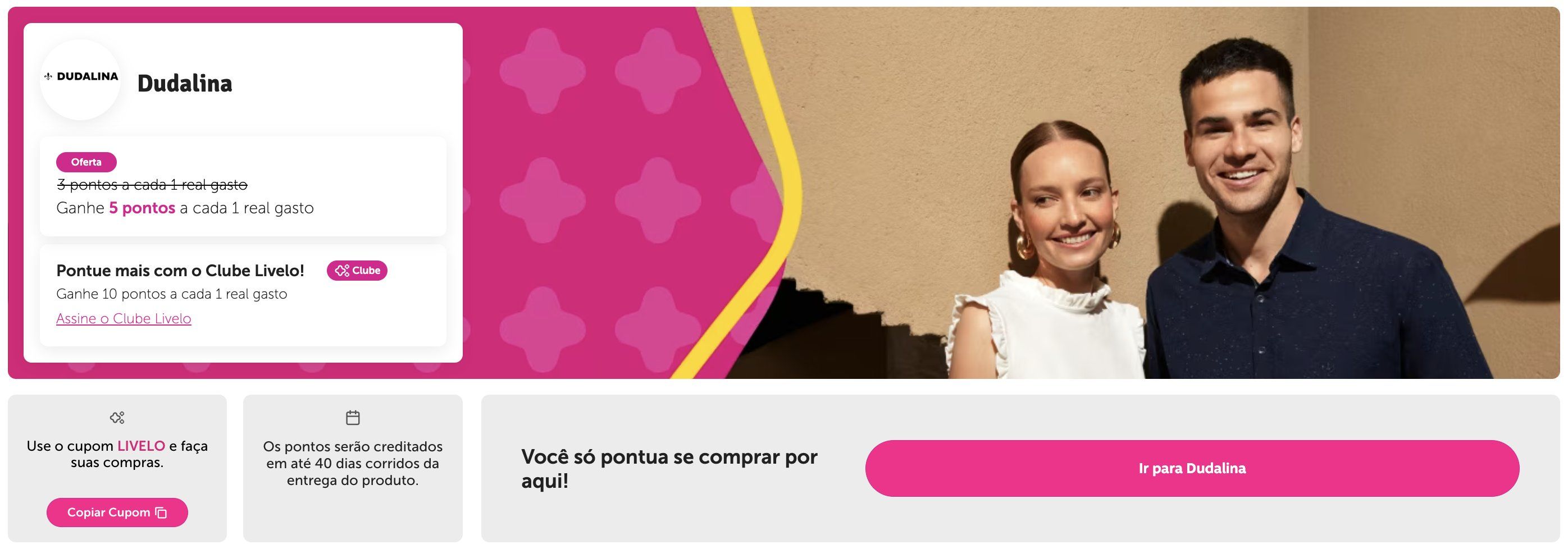Open the Assine o Clube Livelo link
The width and height of the screenshot is (1568, 549).
(124, 318)
